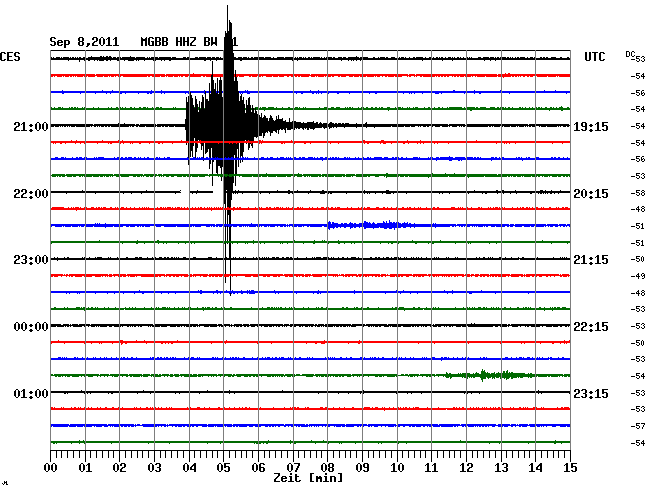Click the 00 minute tick label
Viewport: 650px width, 494px height.
(x=51, y=468)
